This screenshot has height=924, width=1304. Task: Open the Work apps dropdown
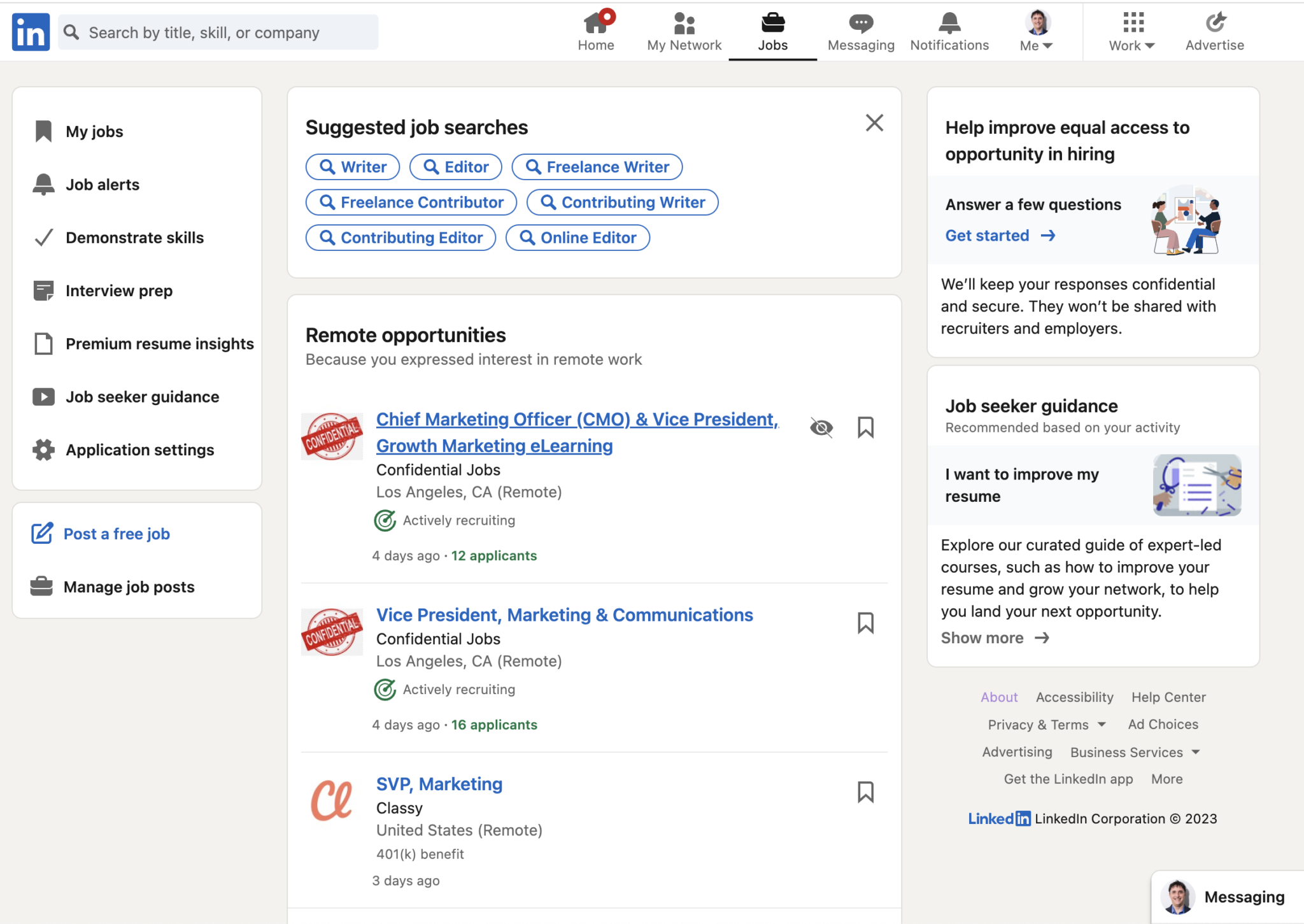pos(1131,31)
